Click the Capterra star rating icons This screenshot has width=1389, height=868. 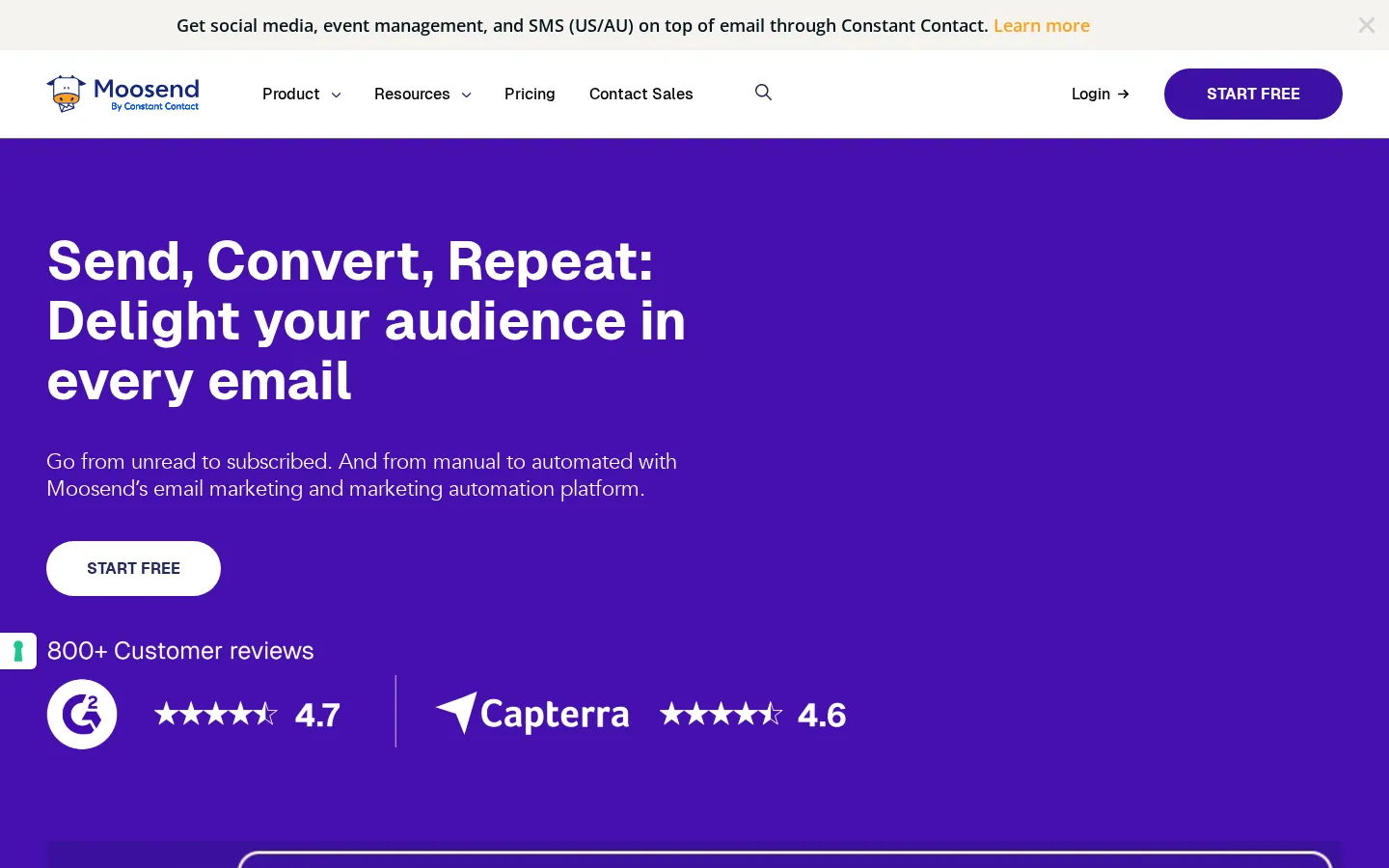[721, 714]
